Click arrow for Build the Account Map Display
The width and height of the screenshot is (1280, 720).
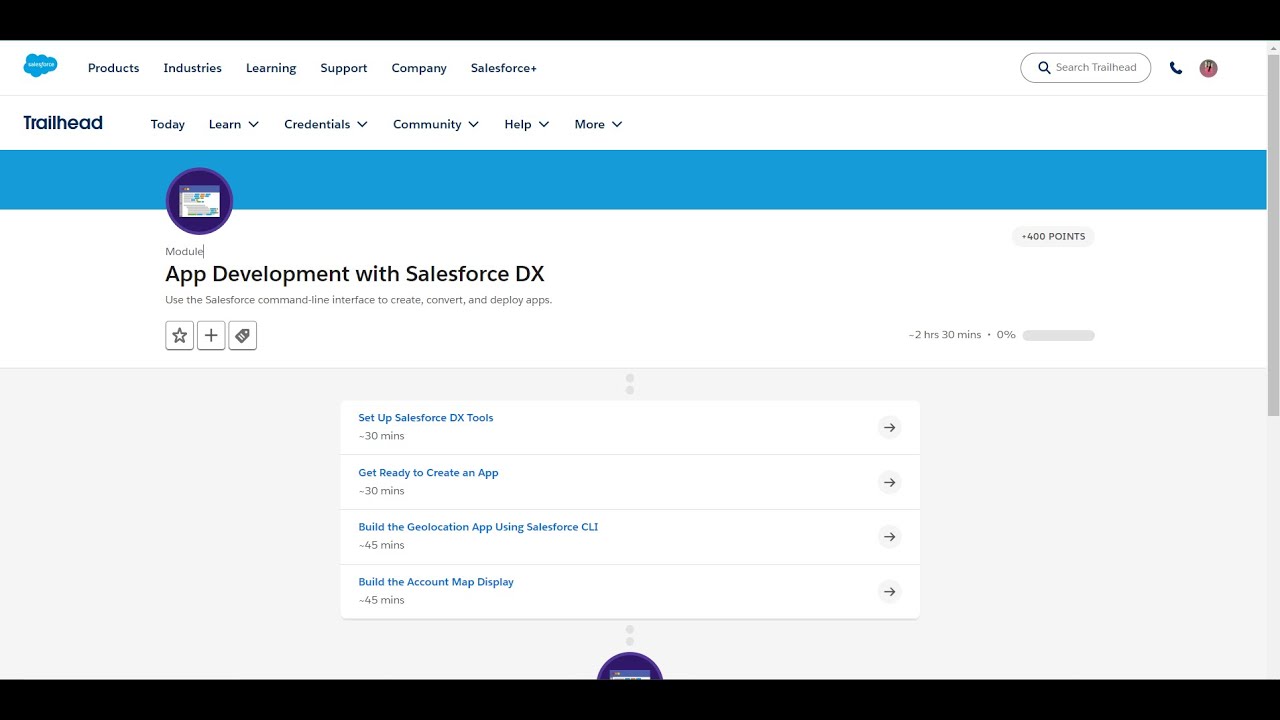889,592
